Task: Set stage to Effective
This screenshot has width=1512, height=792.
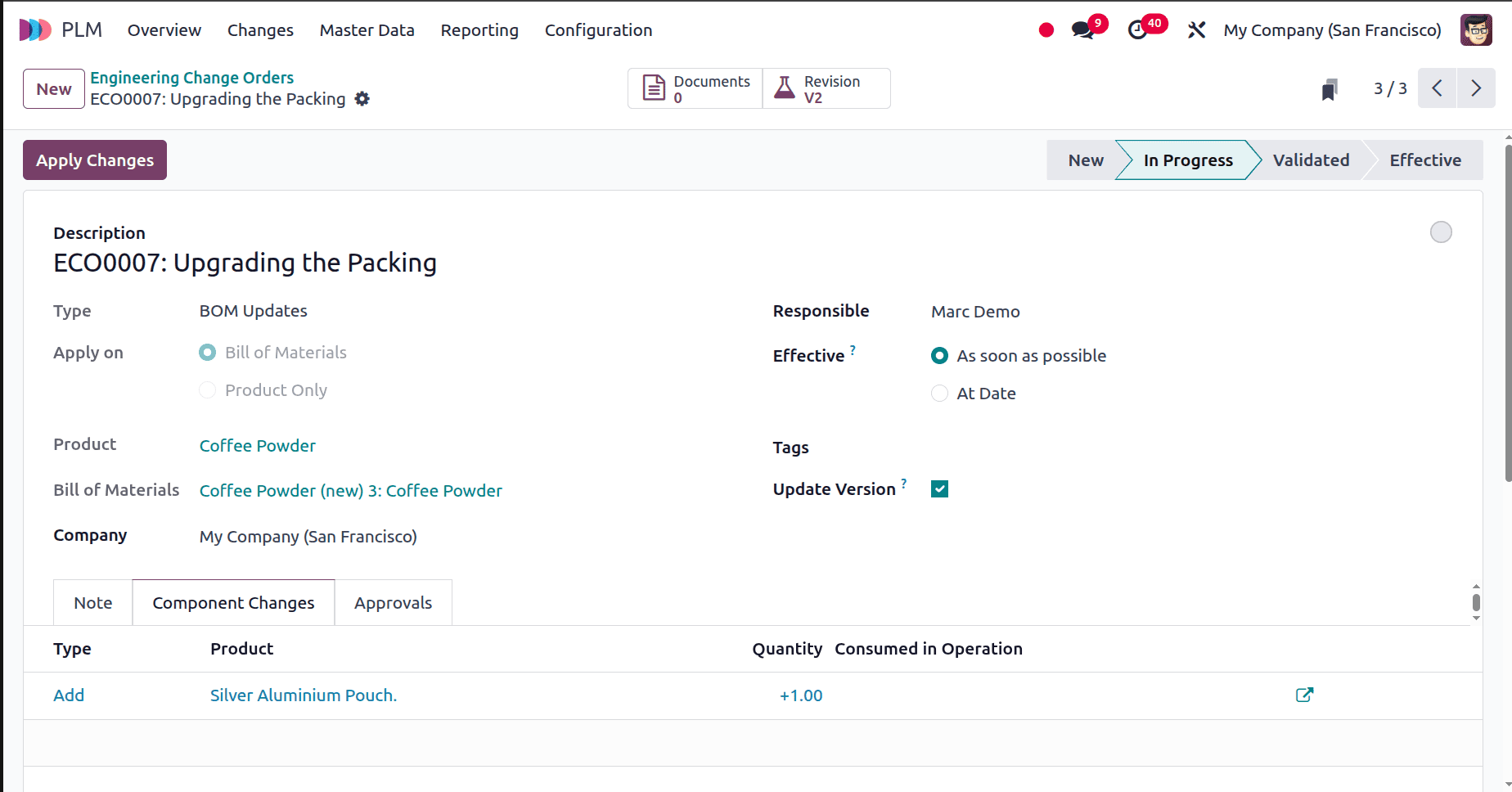Action: [1424, 160]
